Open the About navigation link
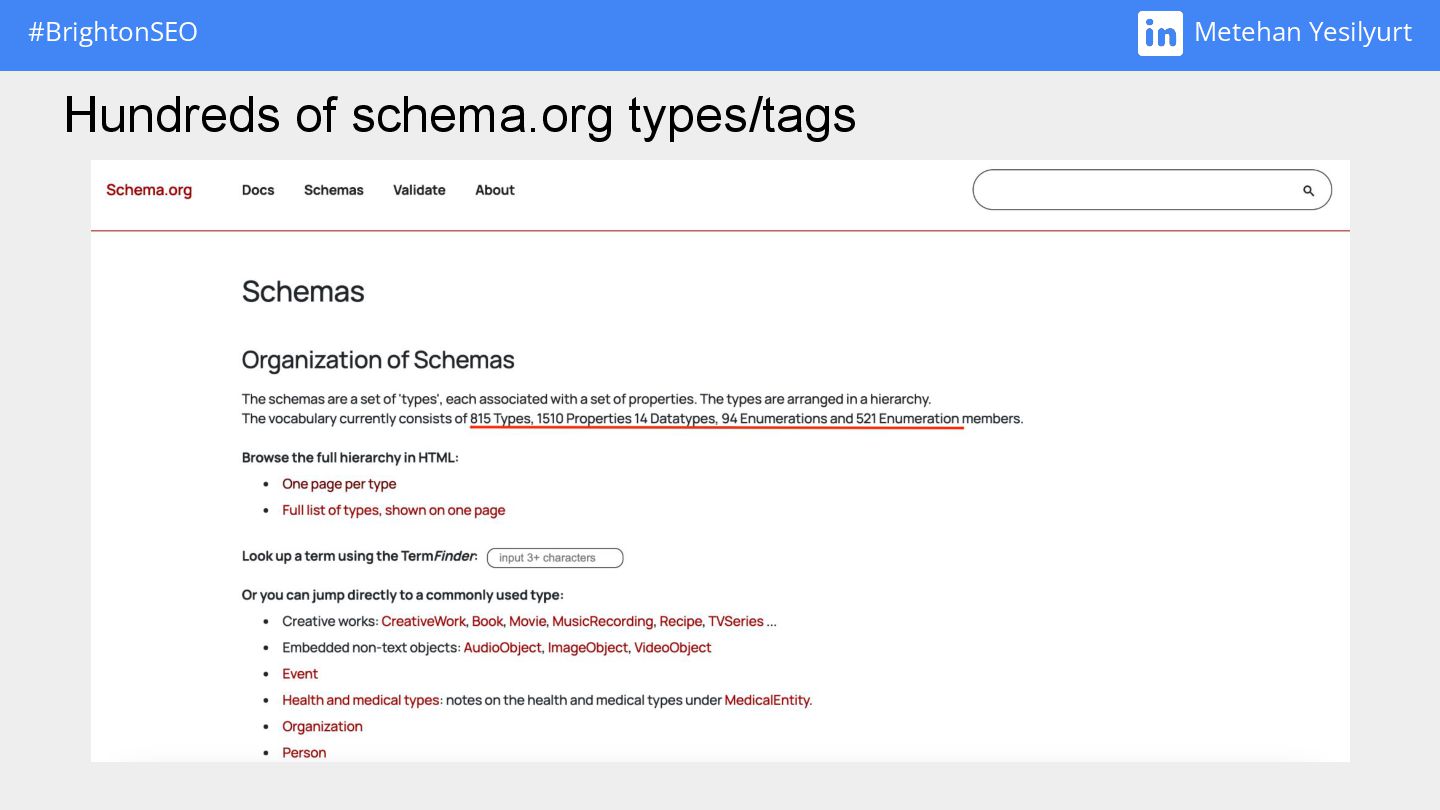 click(495, 190)
